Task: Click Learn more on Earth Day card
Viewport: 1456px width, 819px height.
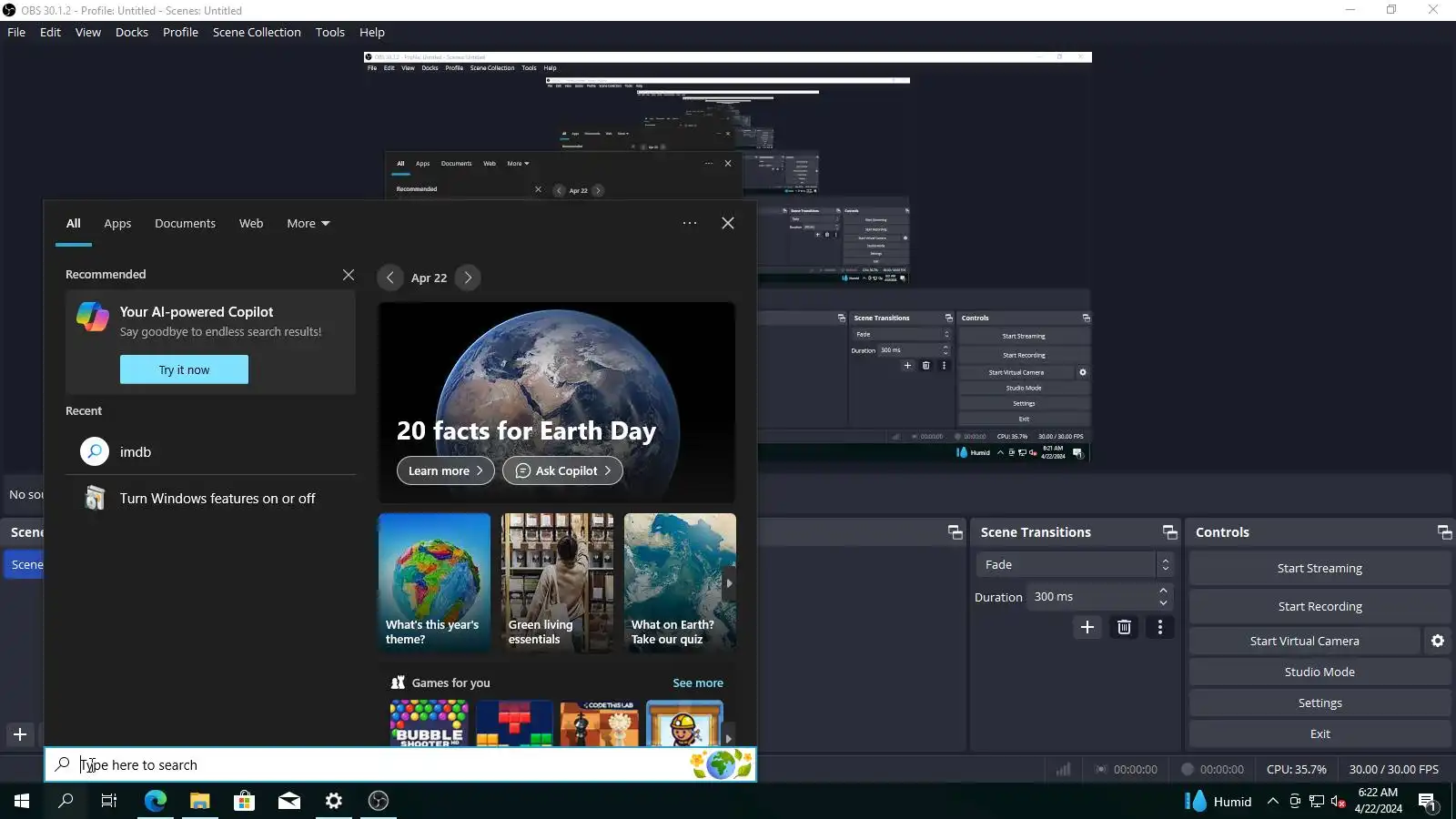Action: point(446,470)
